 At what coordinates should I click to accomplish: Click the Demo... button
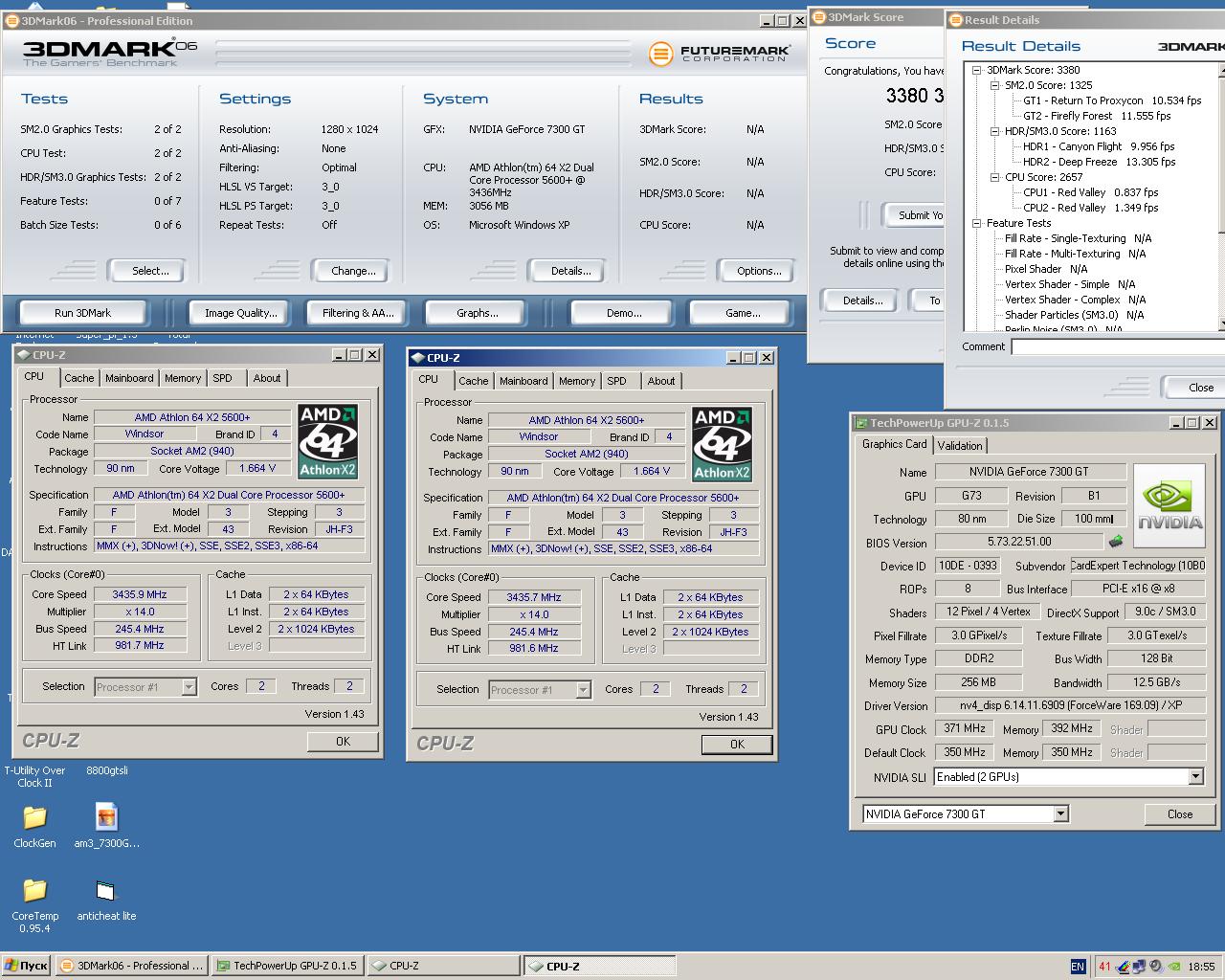pyautogui.click(x=624, y=313)
